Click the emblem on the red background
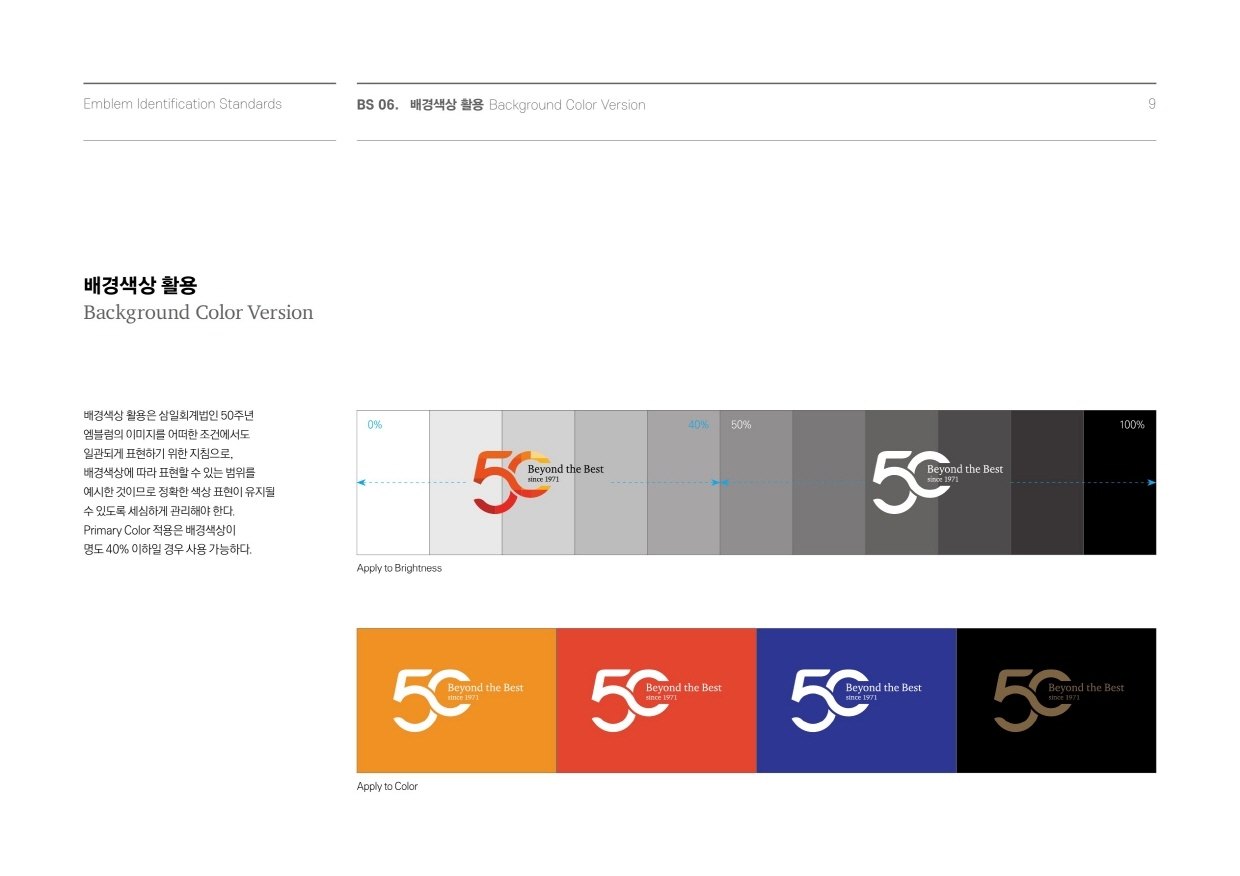This screenshot has height=876, width=1240. [656, 700]
